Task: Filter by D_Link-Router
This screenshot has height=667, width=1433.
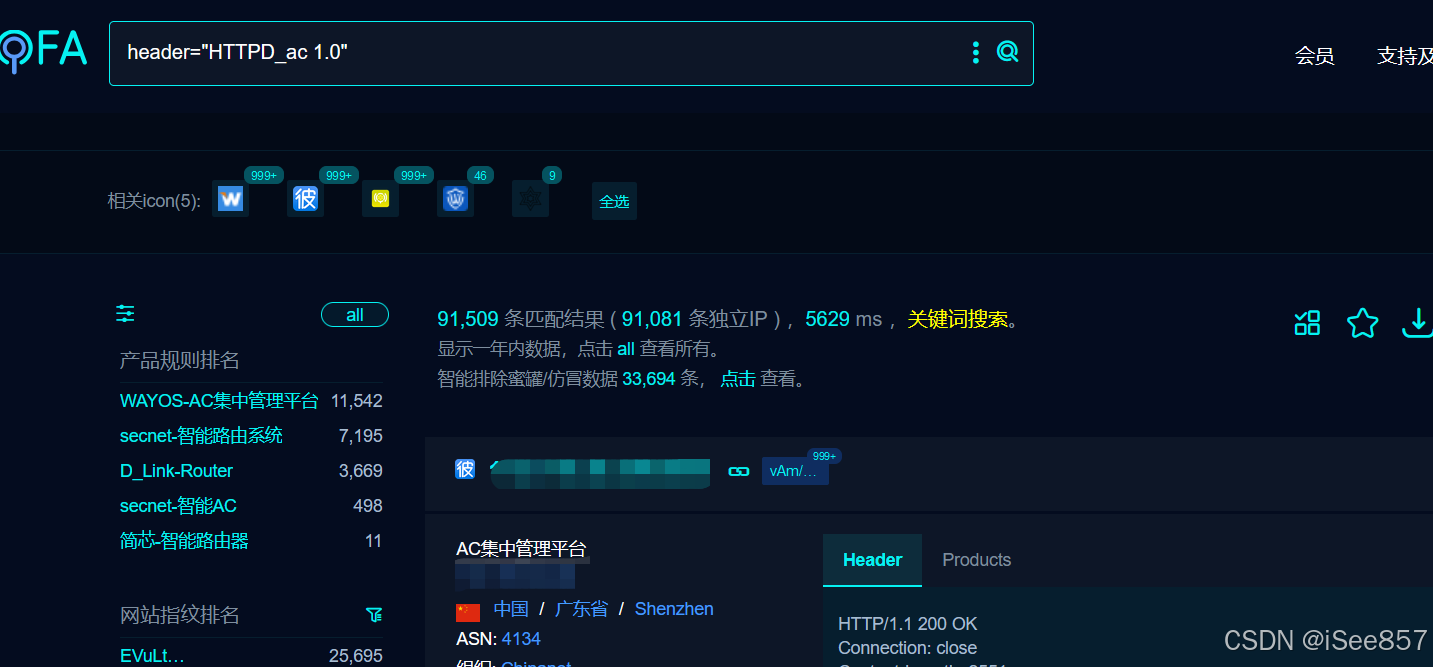Action: coord(176,471)
